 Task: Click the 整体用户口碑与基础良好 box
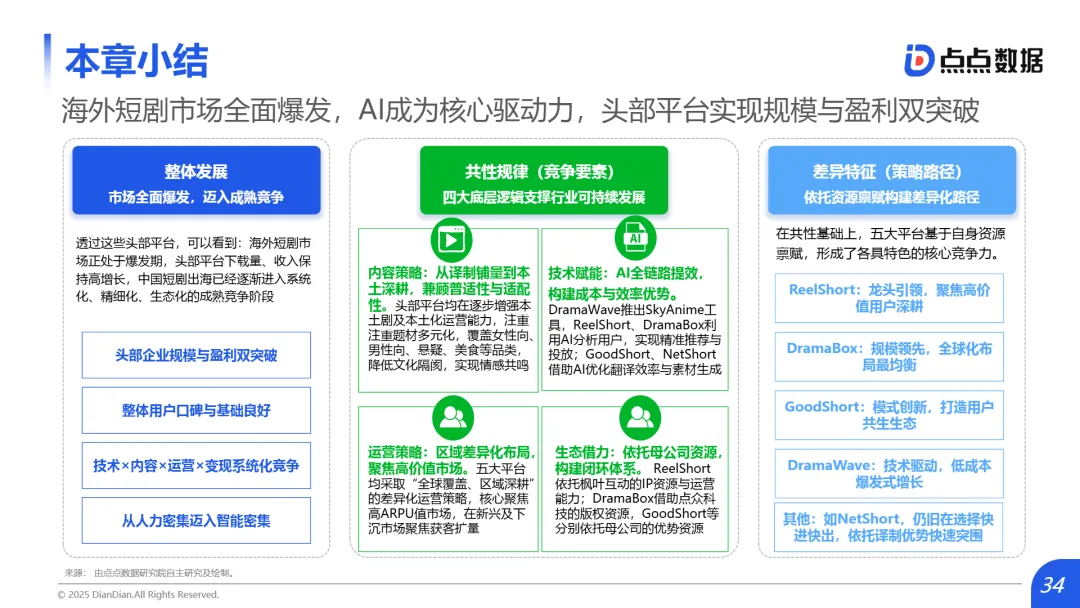pyautogui.click(x=196, y=410)
